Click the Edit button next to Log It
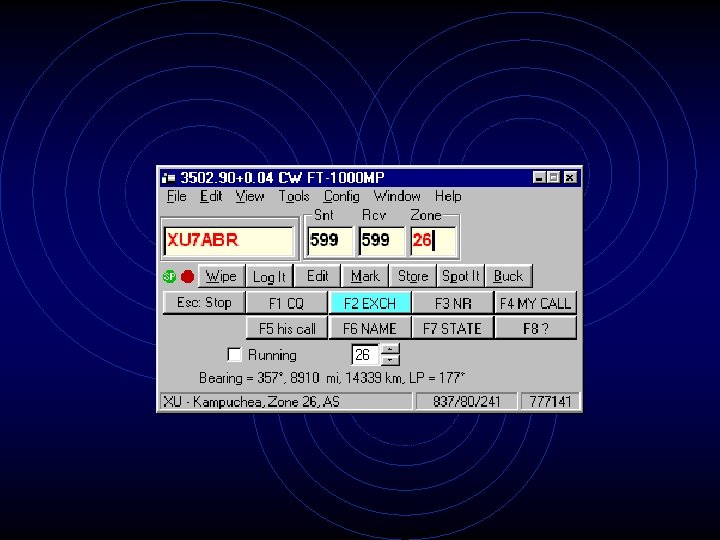The image size is (720, 540). 317,276
